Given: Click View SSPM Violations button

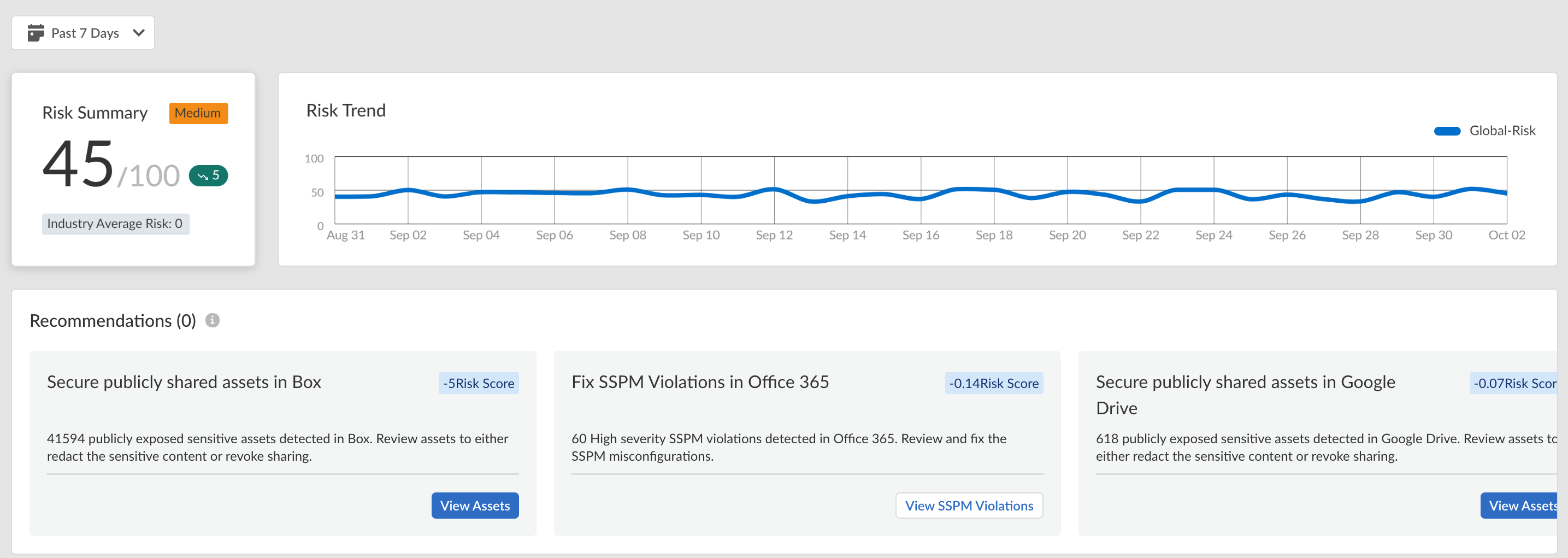Looking at the screenshot, I should (969, 506).
